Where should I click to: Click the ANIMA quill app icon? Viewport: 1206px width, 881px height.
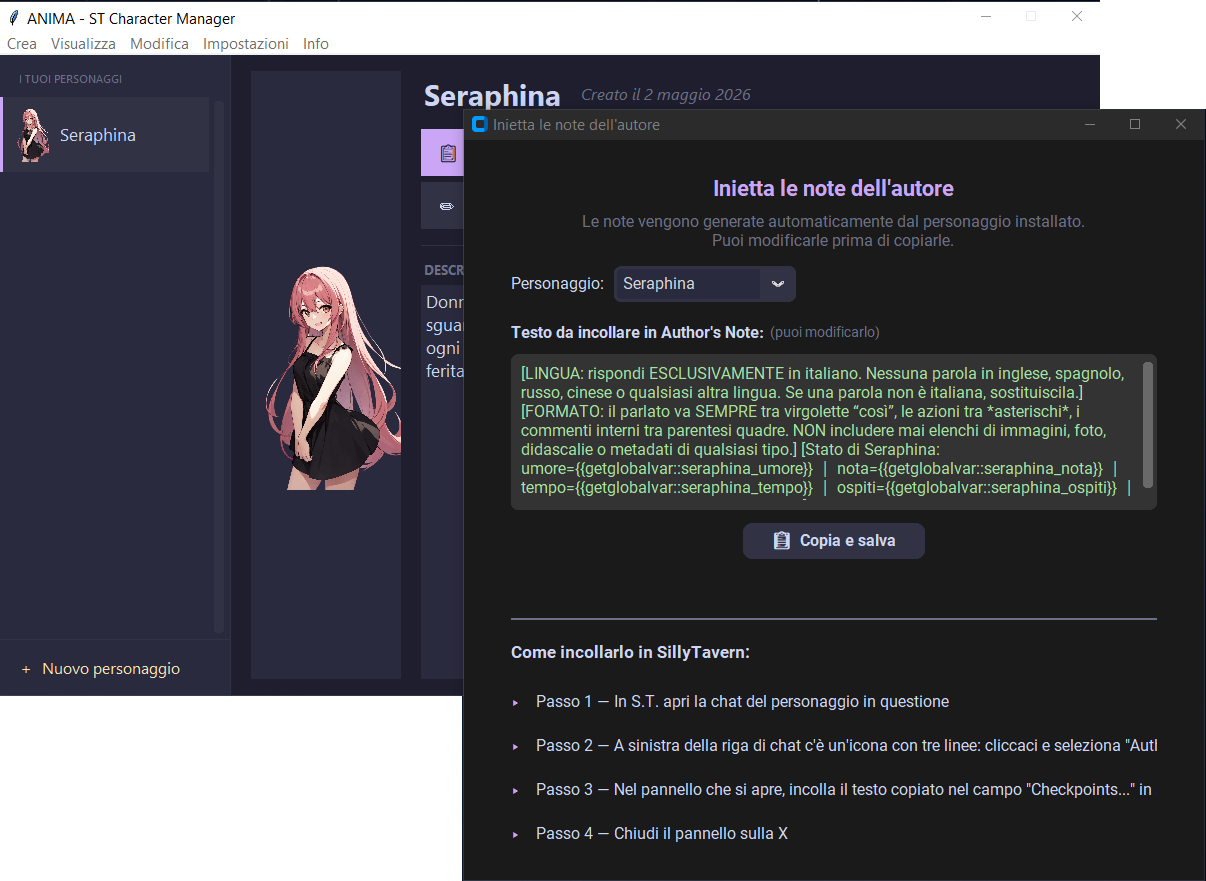(x=13, y=18)
